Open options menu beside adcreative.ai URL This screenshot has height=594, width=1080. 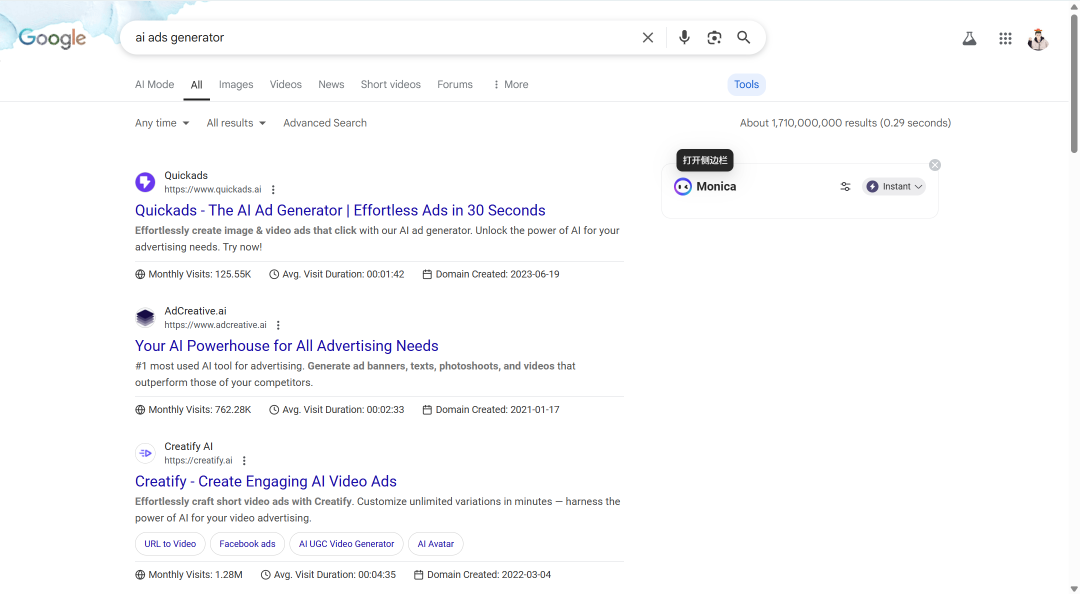pyautogui.click(x=278, y=325)
